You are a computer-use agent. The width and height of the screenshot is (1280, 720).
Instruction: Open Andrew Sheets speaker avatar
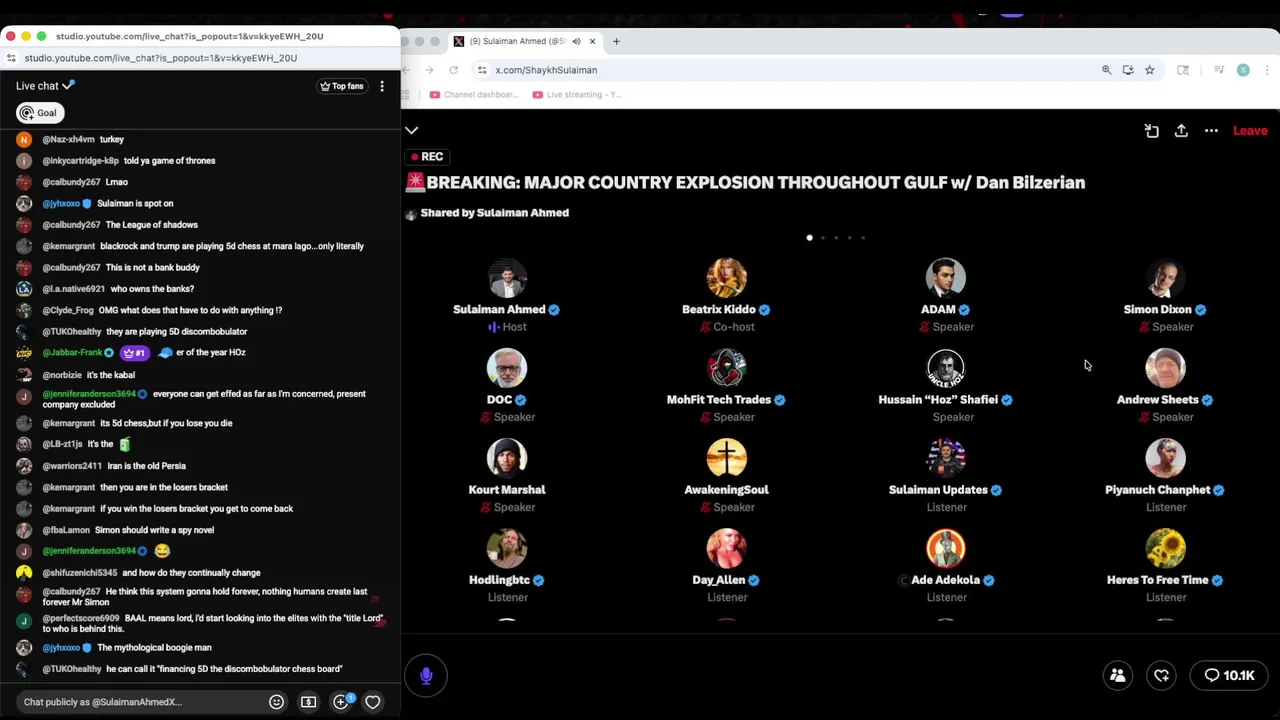click(x=1165, y=369)
